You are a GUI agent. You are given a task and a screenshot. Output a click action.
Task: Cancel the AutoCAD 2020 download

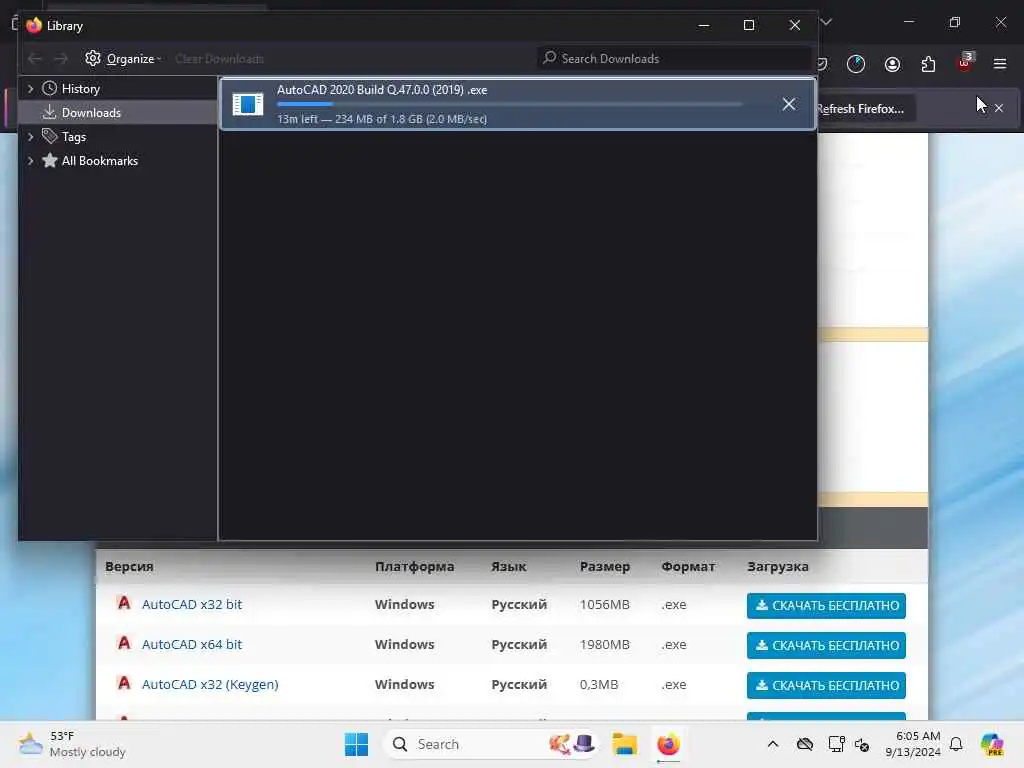pyautogui.click(x=789, y=104)
